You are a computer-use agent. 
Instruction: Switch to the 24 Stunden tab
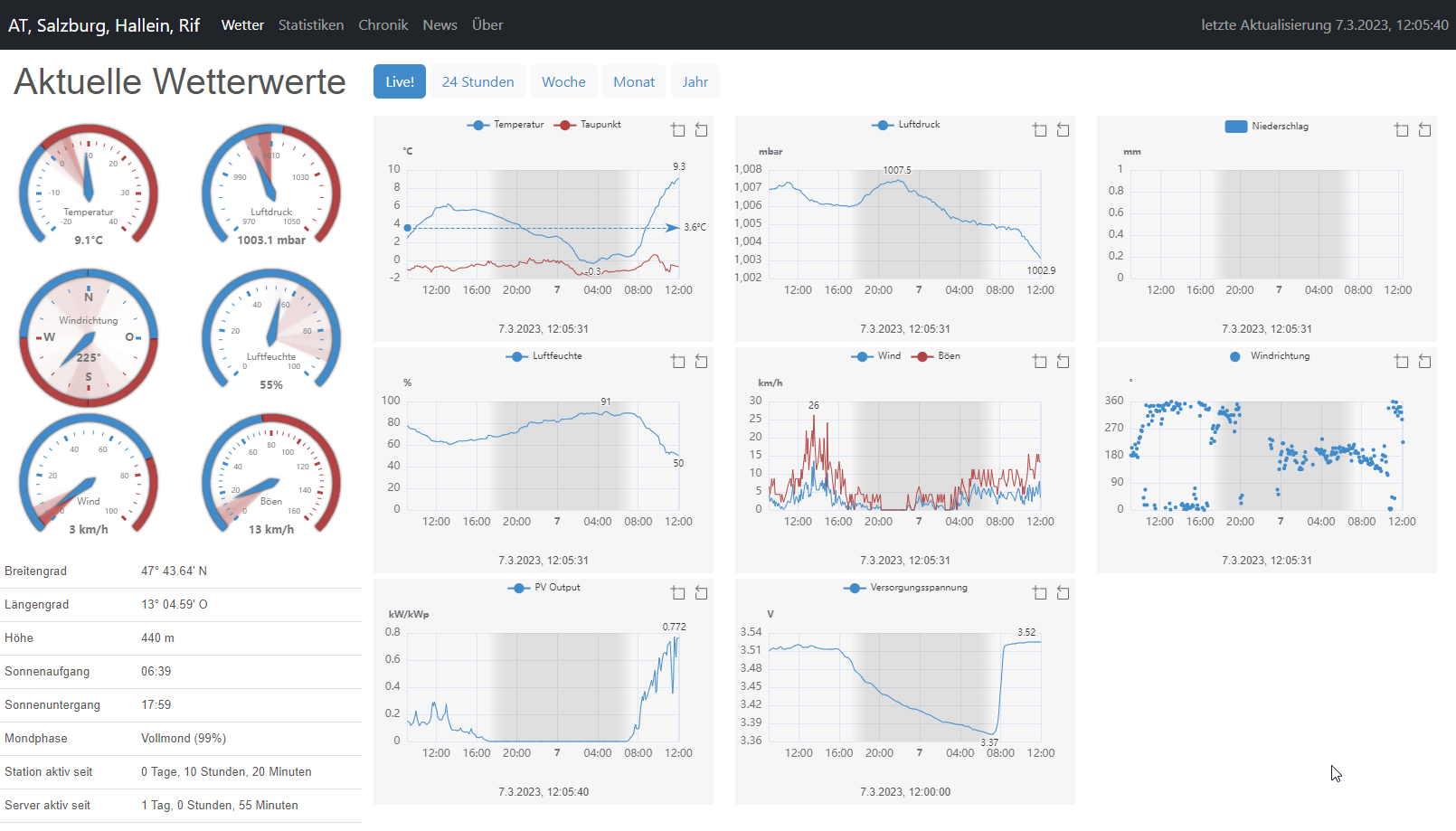[477, 81]
